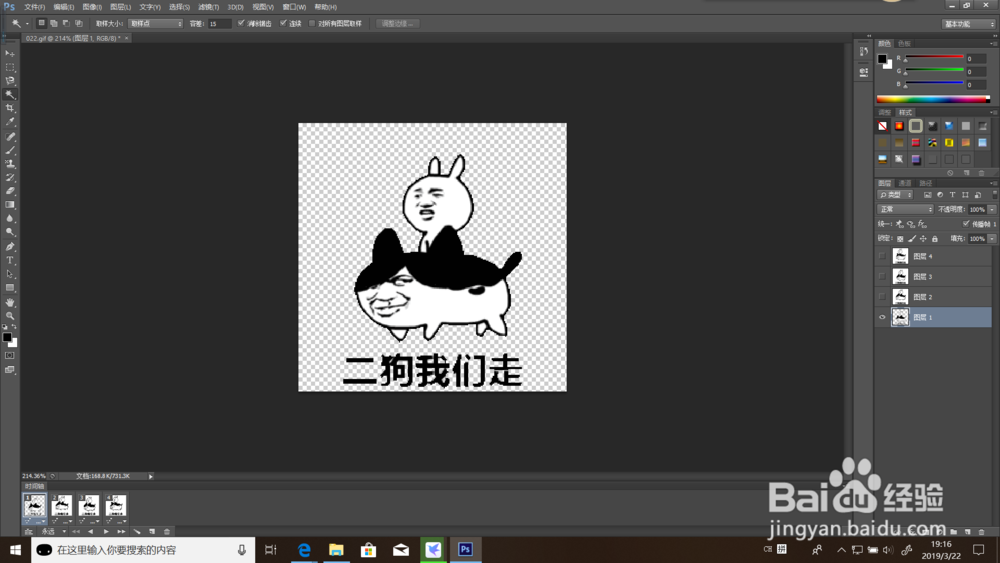Image resolution: width=1000 pixels, height=563 pixels.
Task: Click the lock transparent pixels icon
Action: pos(900,238)
